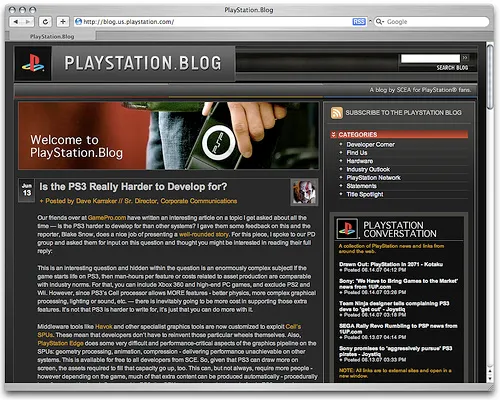
Task: Click the Safari forward arrow button
Action: [x=28, y=22]
